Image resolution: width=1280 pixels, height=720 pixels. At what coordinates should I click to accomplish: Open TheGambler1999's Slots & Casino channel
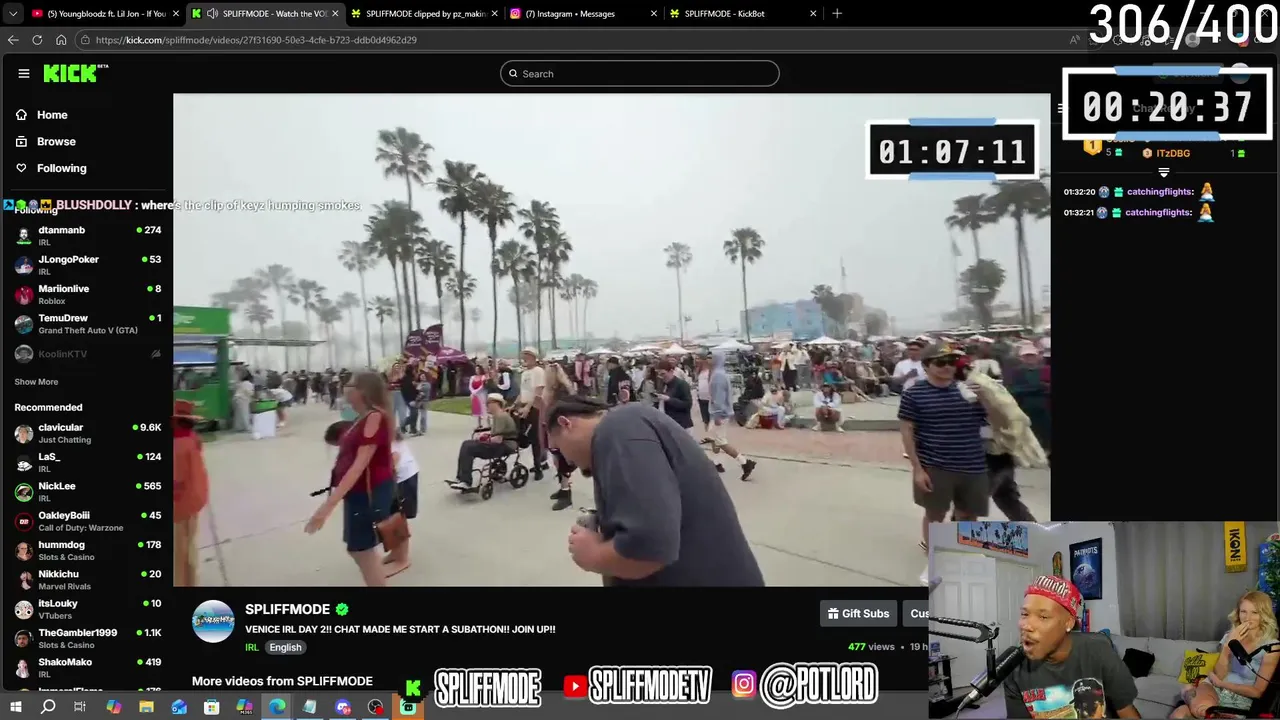coord(88,638)
